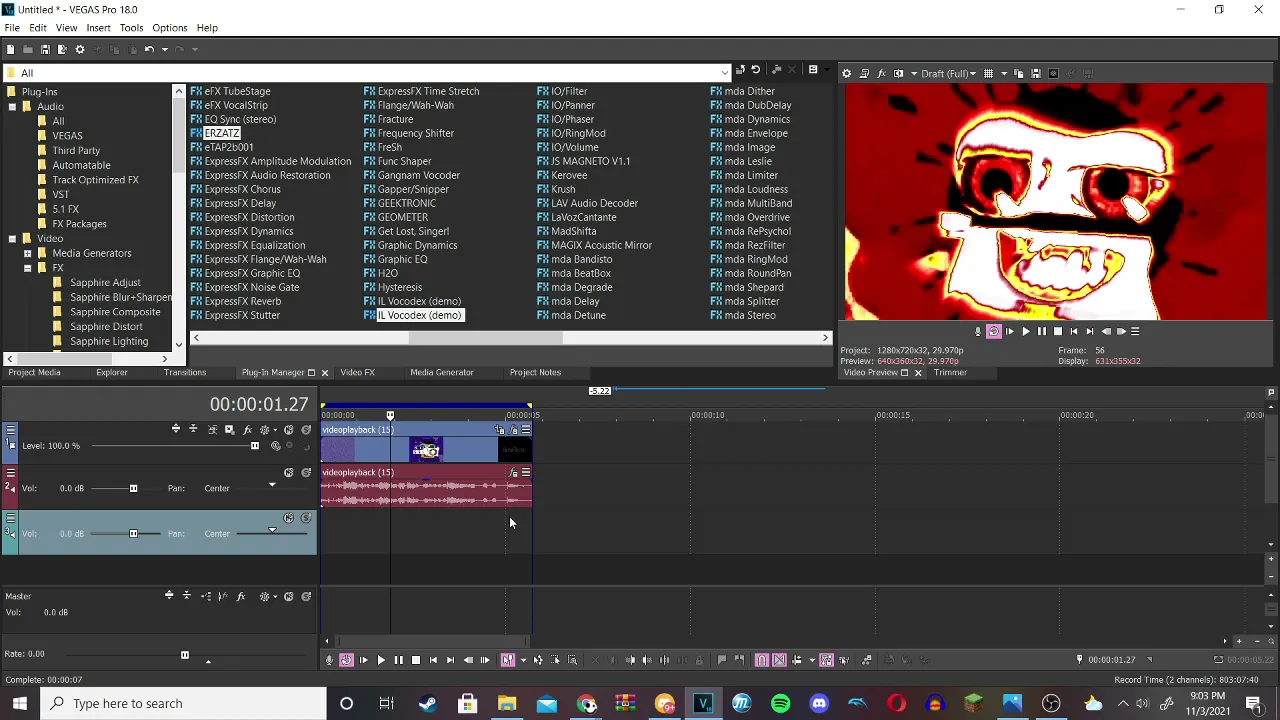Screen dimensions: 1280x720
Task: Mute audio track 3
Action: click(x=288, y=518)
